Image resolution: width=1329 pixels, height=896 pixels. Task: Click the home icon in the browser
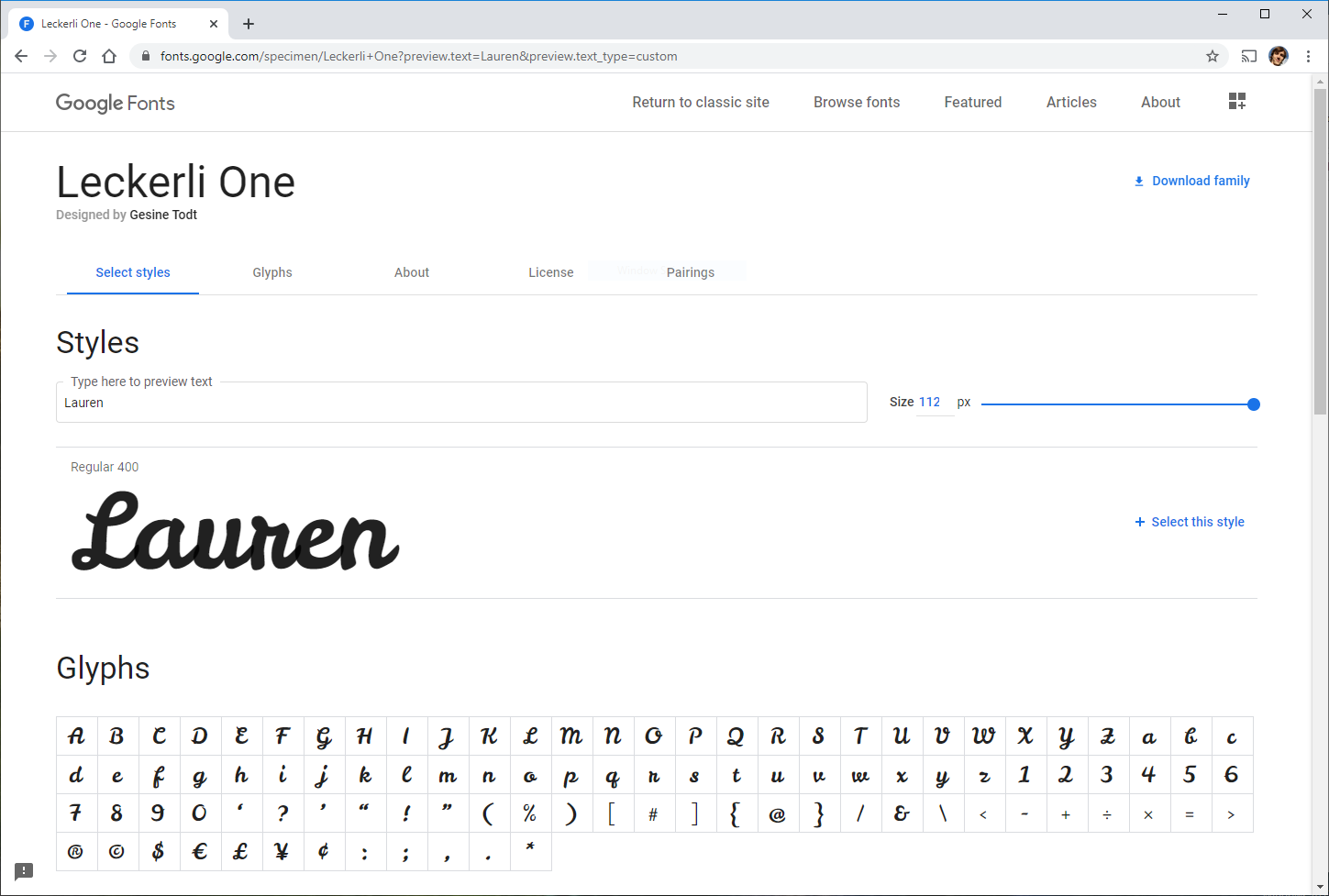109,56
